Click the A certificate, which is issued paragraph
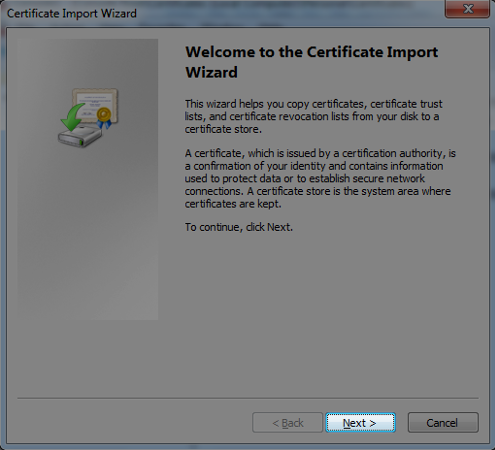 coord(320,178)
